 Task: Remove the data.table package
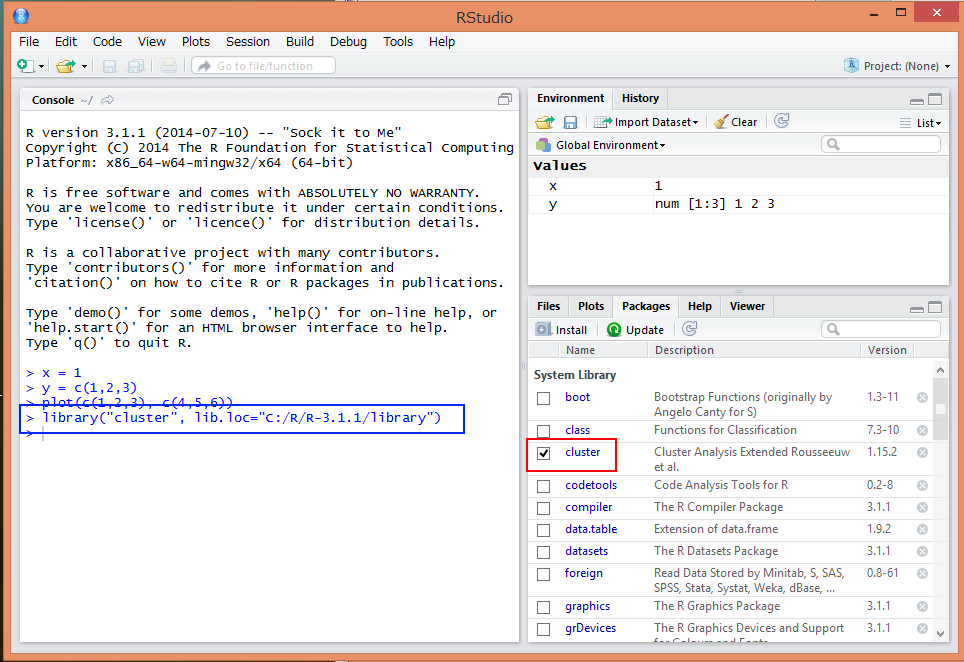click(x=922, y=529)
